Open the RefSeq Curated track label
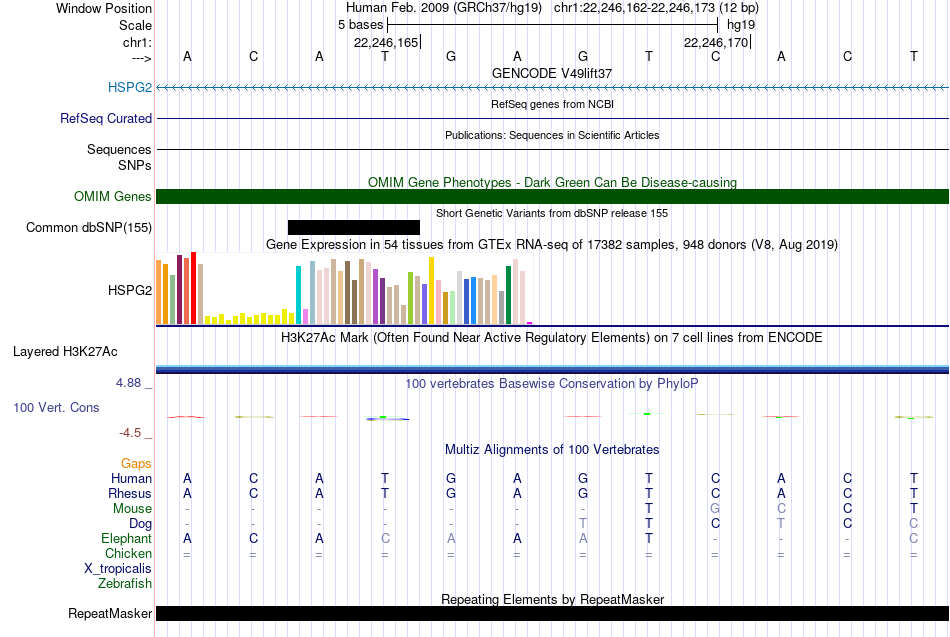Screen dimensions: 950x637 pos(106,118)
